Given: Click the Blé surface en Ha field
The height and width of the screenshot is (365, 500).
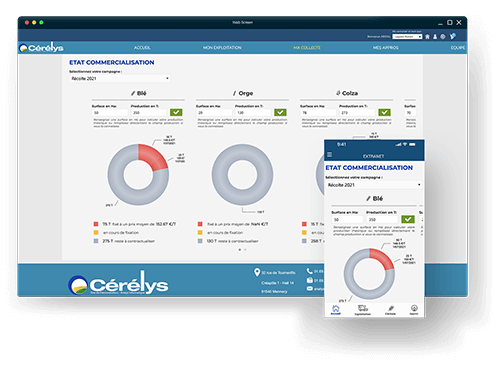Looking at the screenshot, I should pos(110,113).
